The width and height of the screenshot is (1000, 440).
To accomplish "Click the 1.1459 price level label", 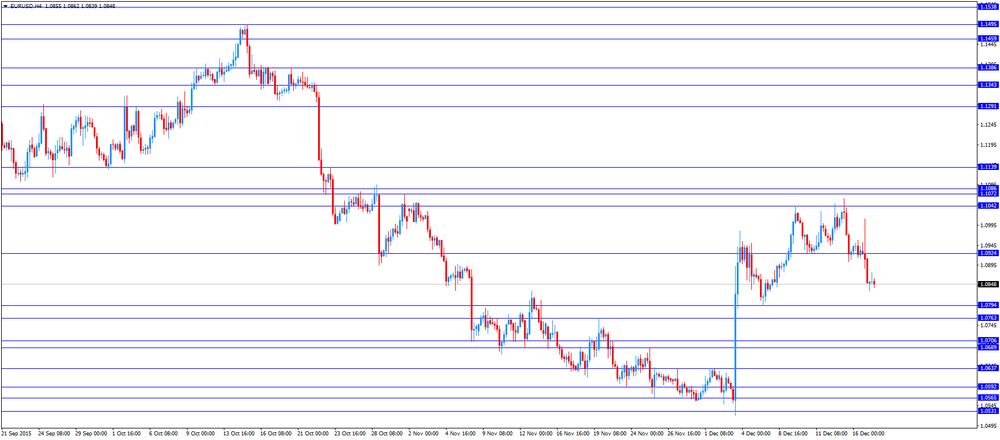I will click(988, 38).
